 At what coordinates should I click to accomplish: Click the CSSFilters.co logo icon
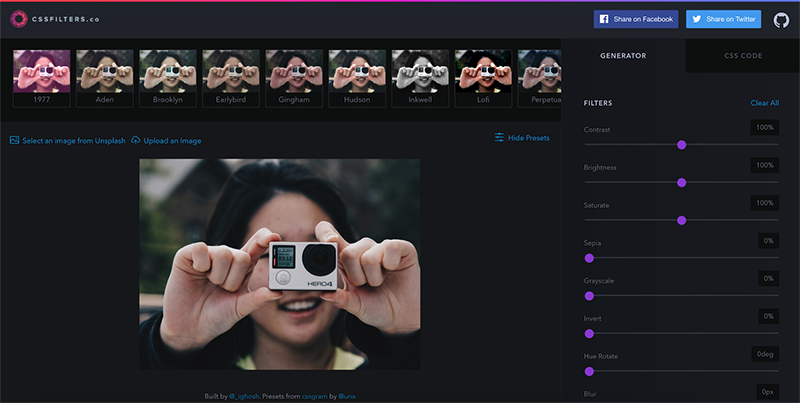tap(19, 19)
